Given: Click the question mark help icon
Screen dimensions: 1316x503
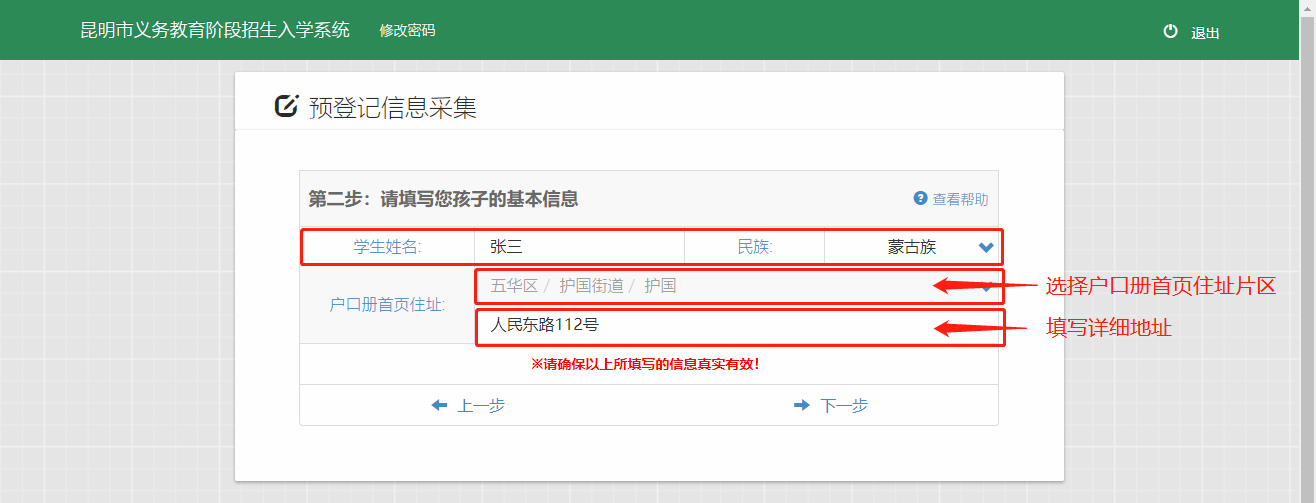Looking at the screenshot, I should 921,199.
